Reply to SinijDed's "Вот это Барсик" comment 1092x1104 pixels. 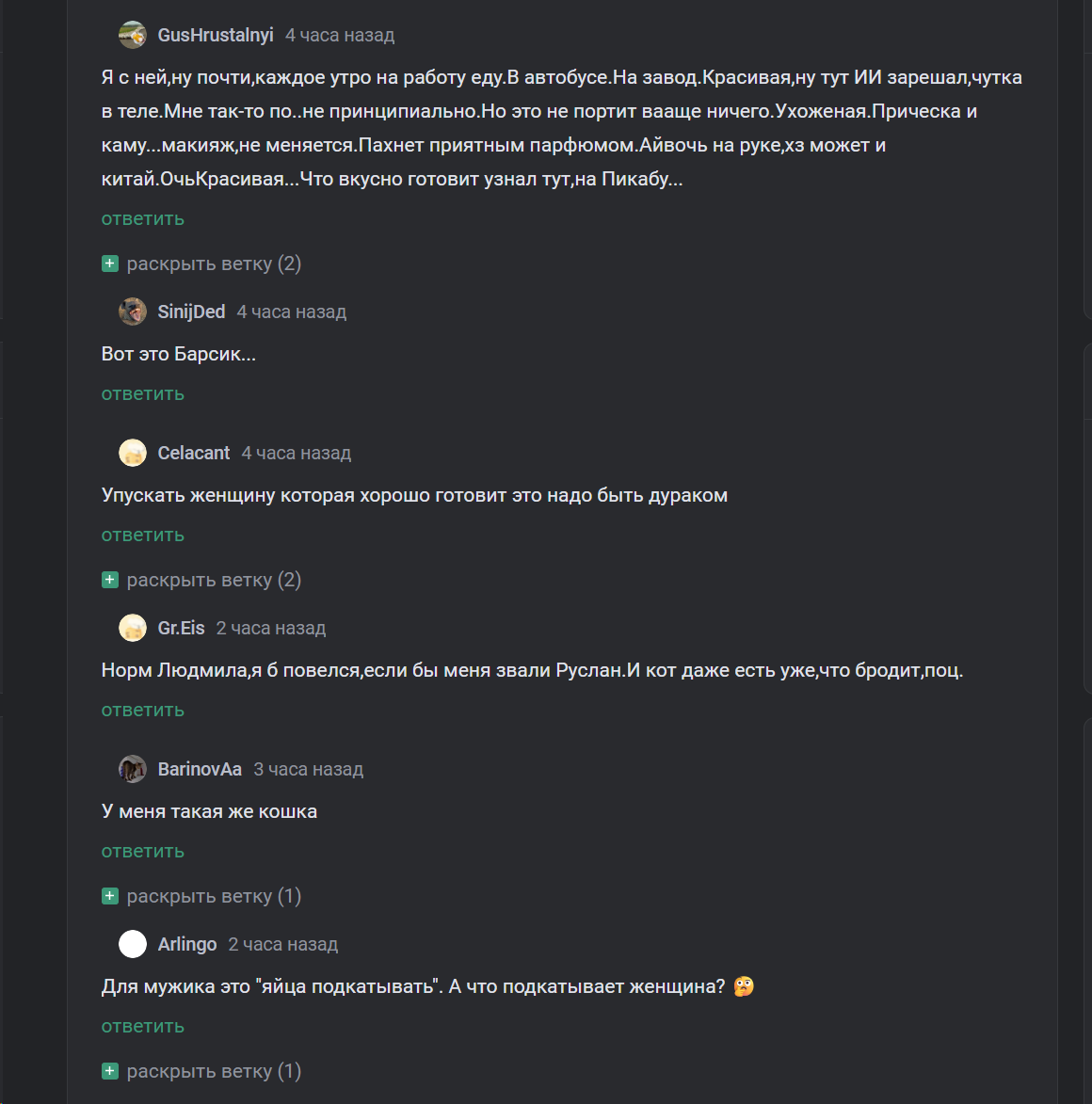143,394
